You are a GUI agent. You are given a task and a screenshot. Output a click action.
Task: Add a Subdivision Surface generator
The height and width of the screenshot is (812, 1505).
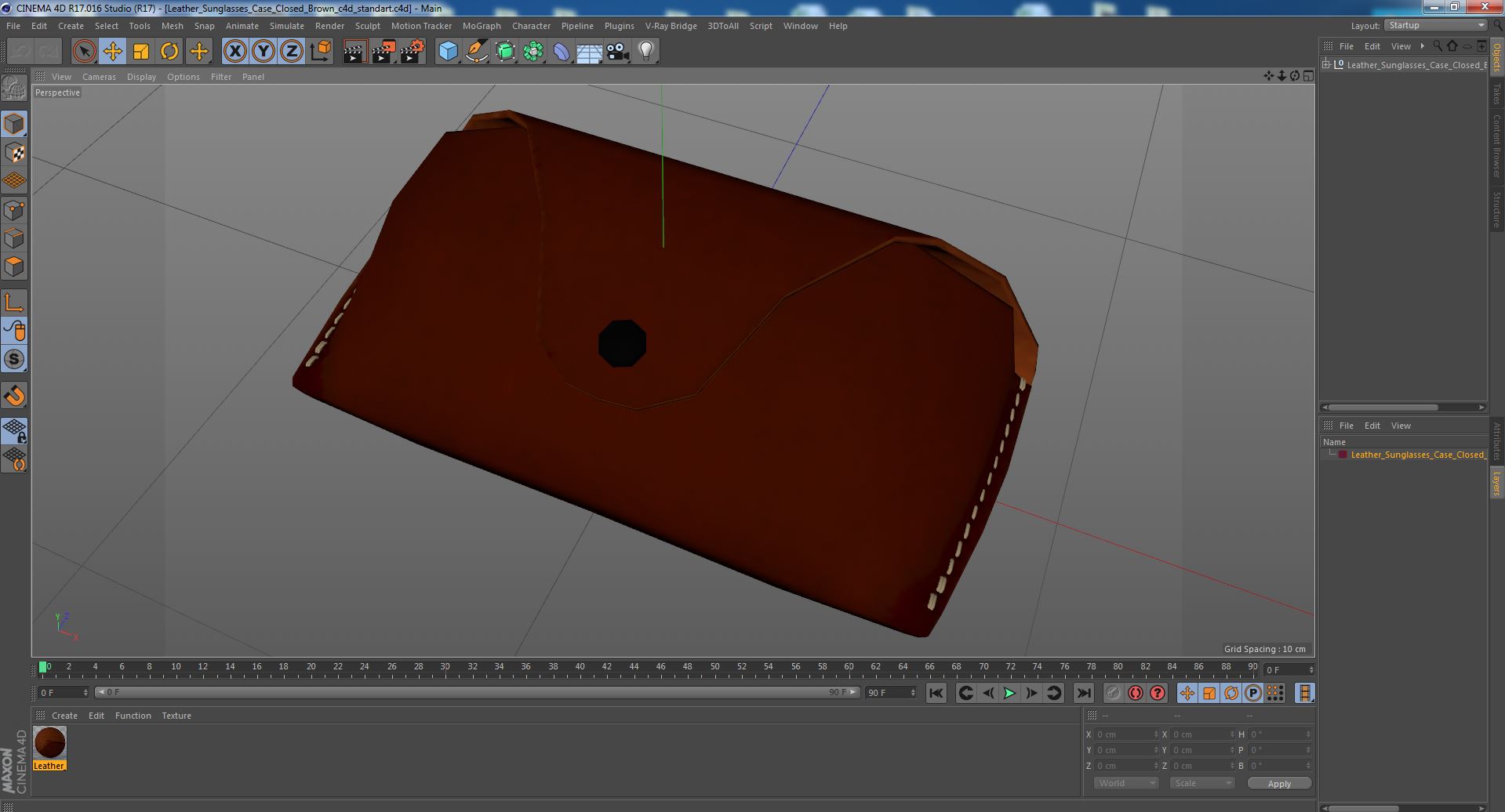click(505, 52)
